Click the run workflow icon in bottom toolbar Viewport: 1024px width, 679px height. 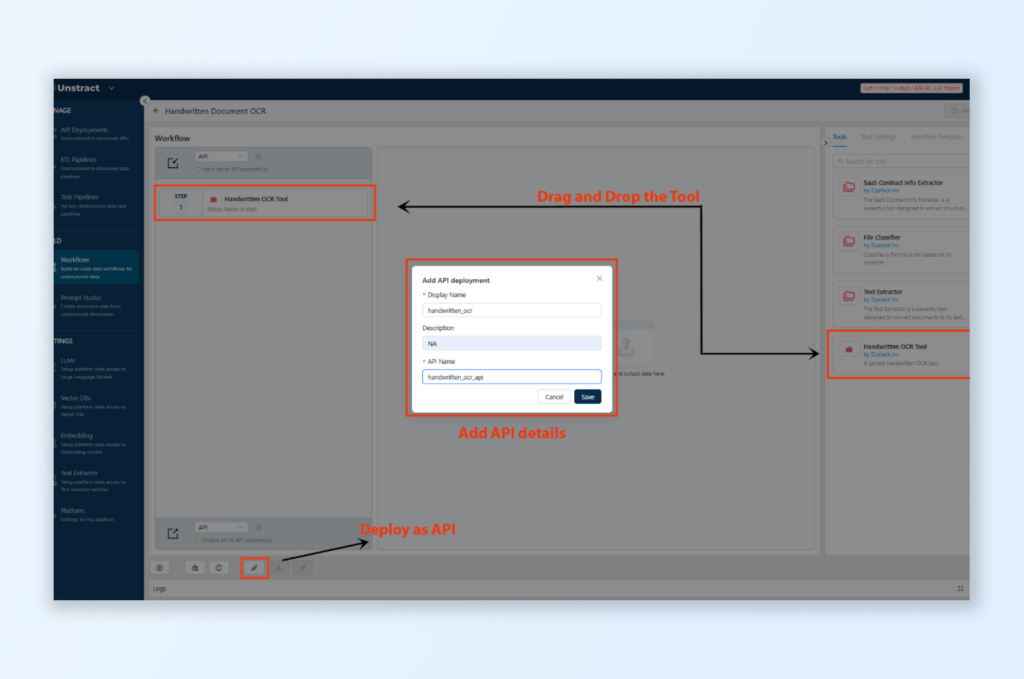pos(159,567)
